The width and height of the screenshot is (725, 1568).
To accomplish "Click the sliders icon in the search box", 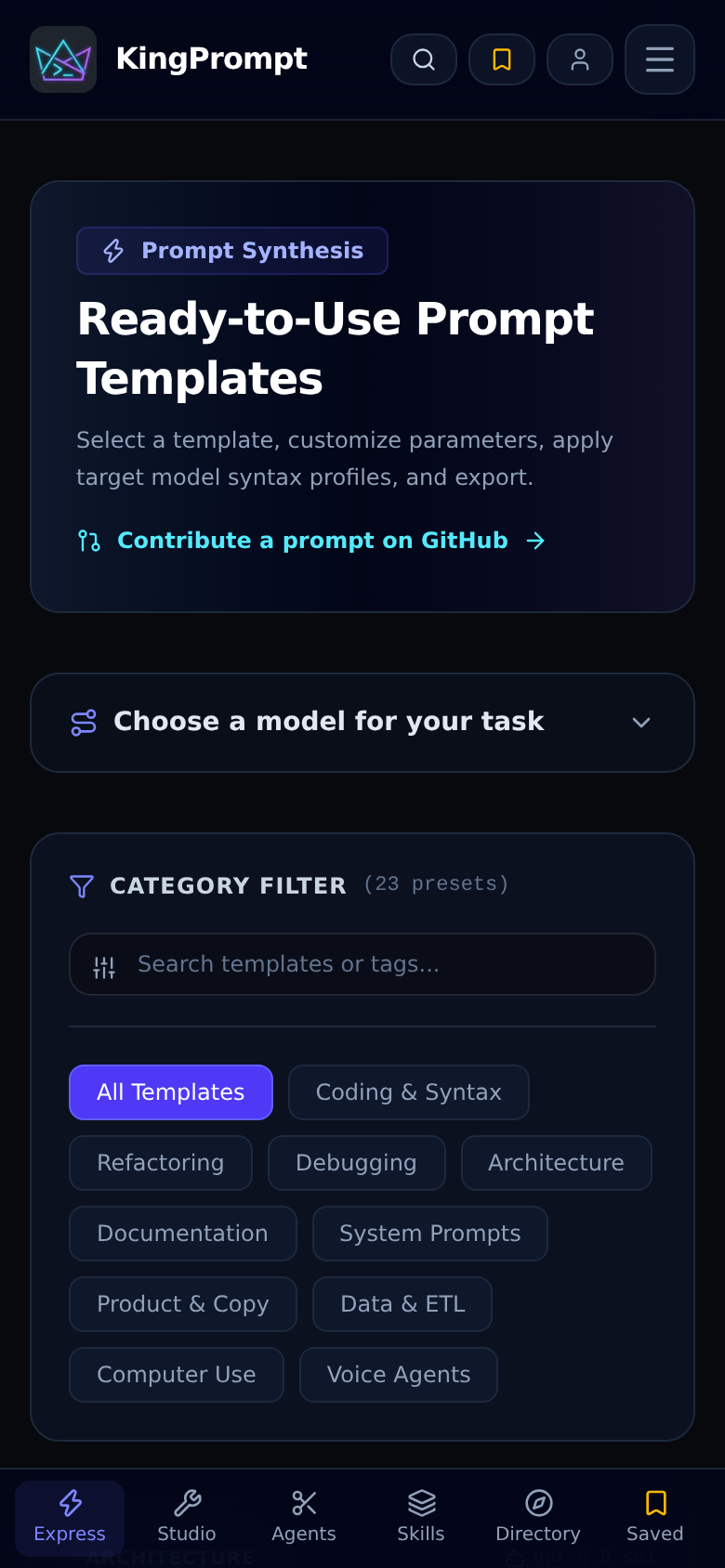I will point(104,967).
